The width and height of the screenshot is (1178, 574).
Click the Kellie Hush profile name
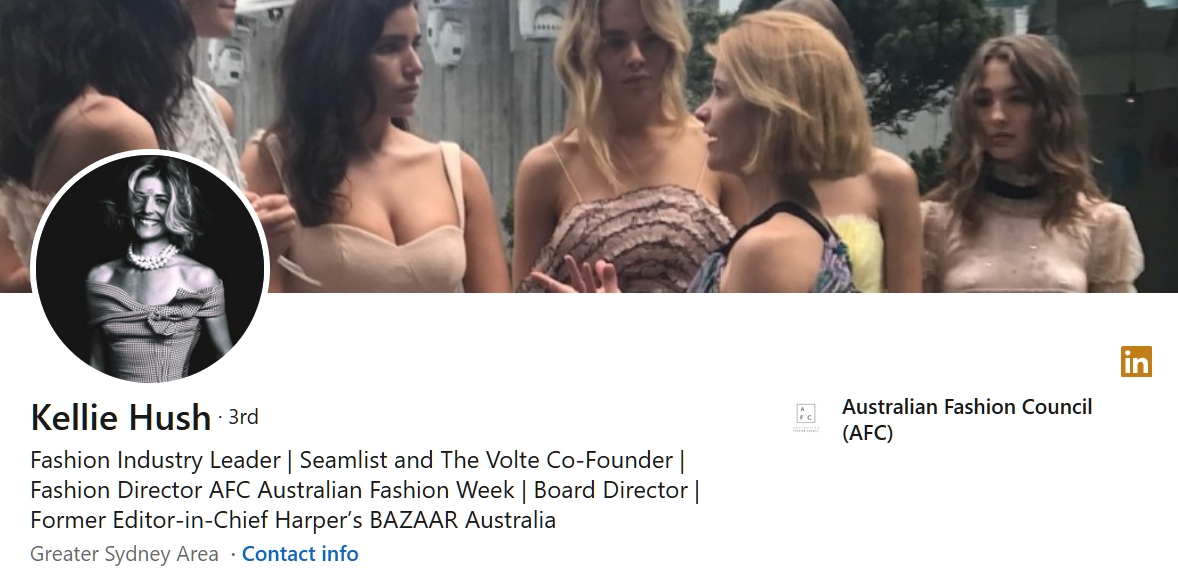120,417
